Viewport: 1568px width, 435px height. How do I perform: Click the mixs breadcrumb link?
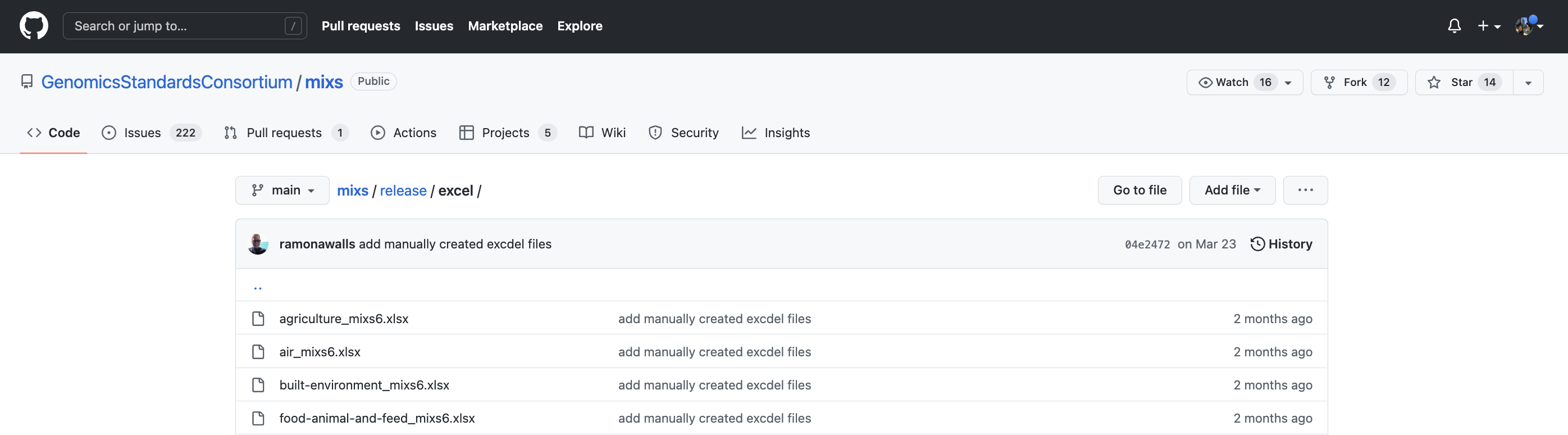[353, 191]
